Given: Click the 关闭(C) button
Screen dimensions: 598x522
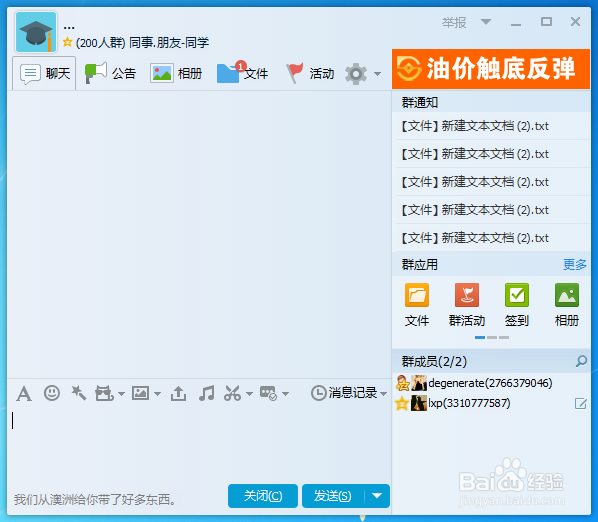Looking at the screenshot, I should (x=263, y=496).
